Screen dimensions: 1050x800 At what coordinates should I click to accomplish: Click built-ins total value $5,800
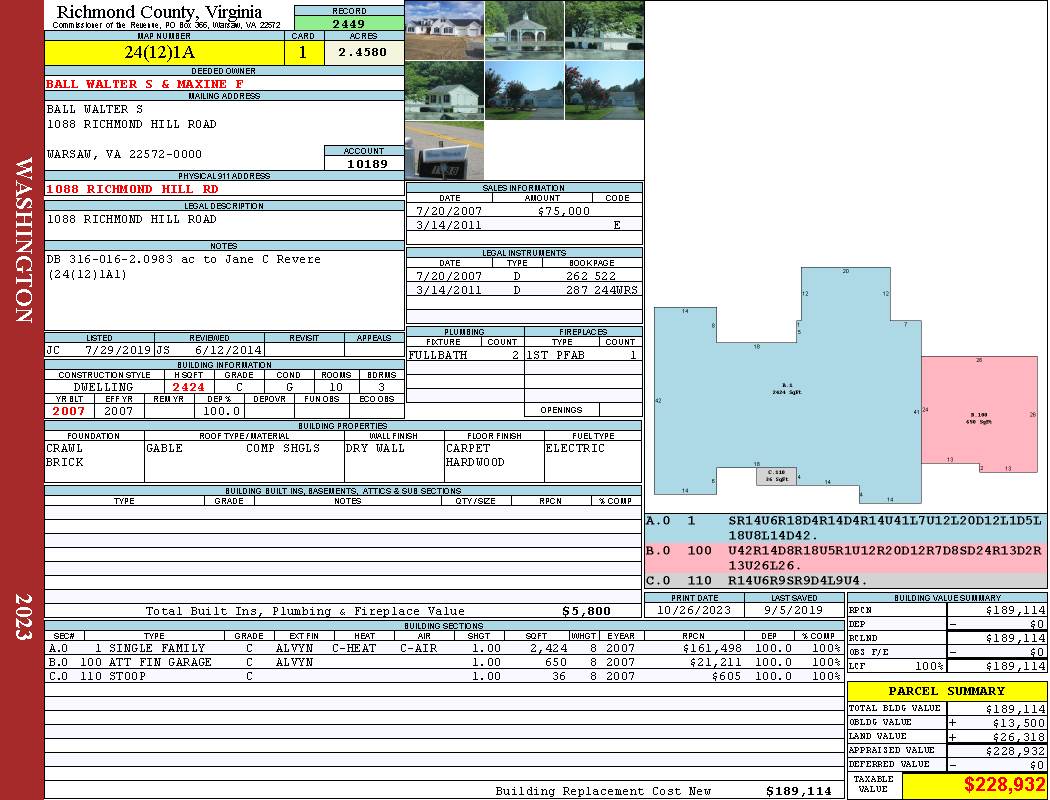[586, 611]
